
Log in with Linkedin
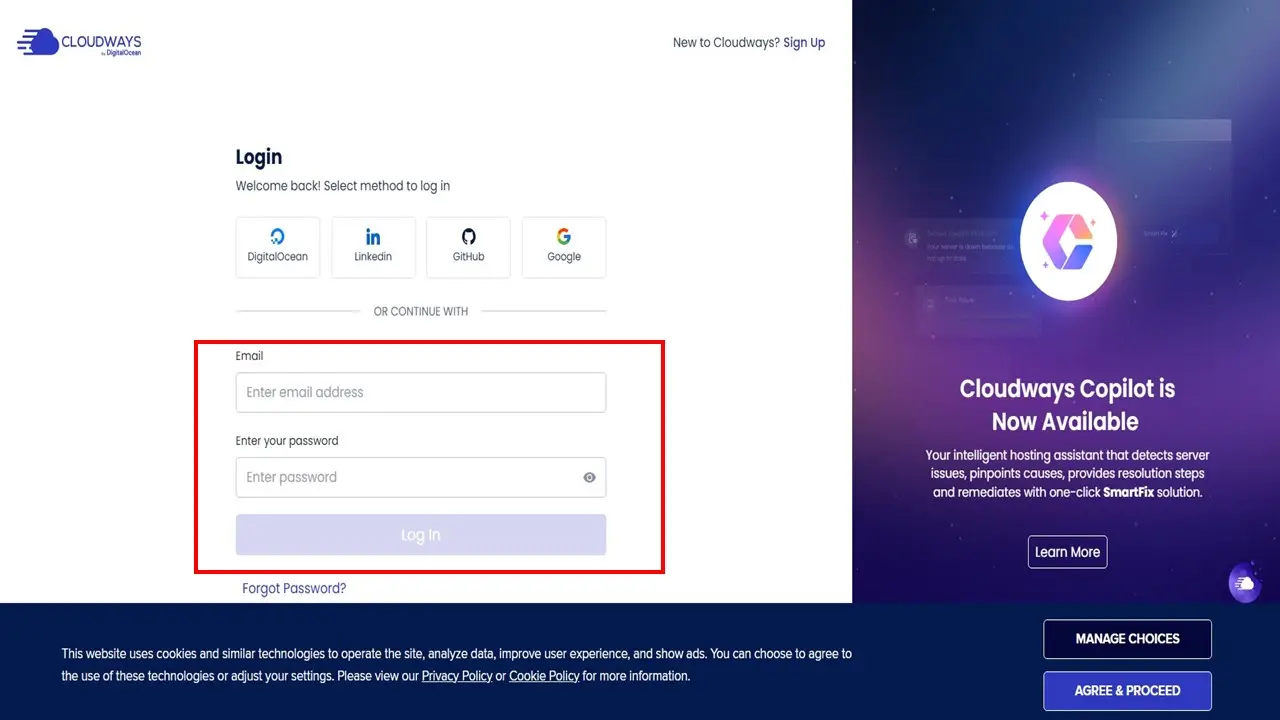click(x=373, y=247)
